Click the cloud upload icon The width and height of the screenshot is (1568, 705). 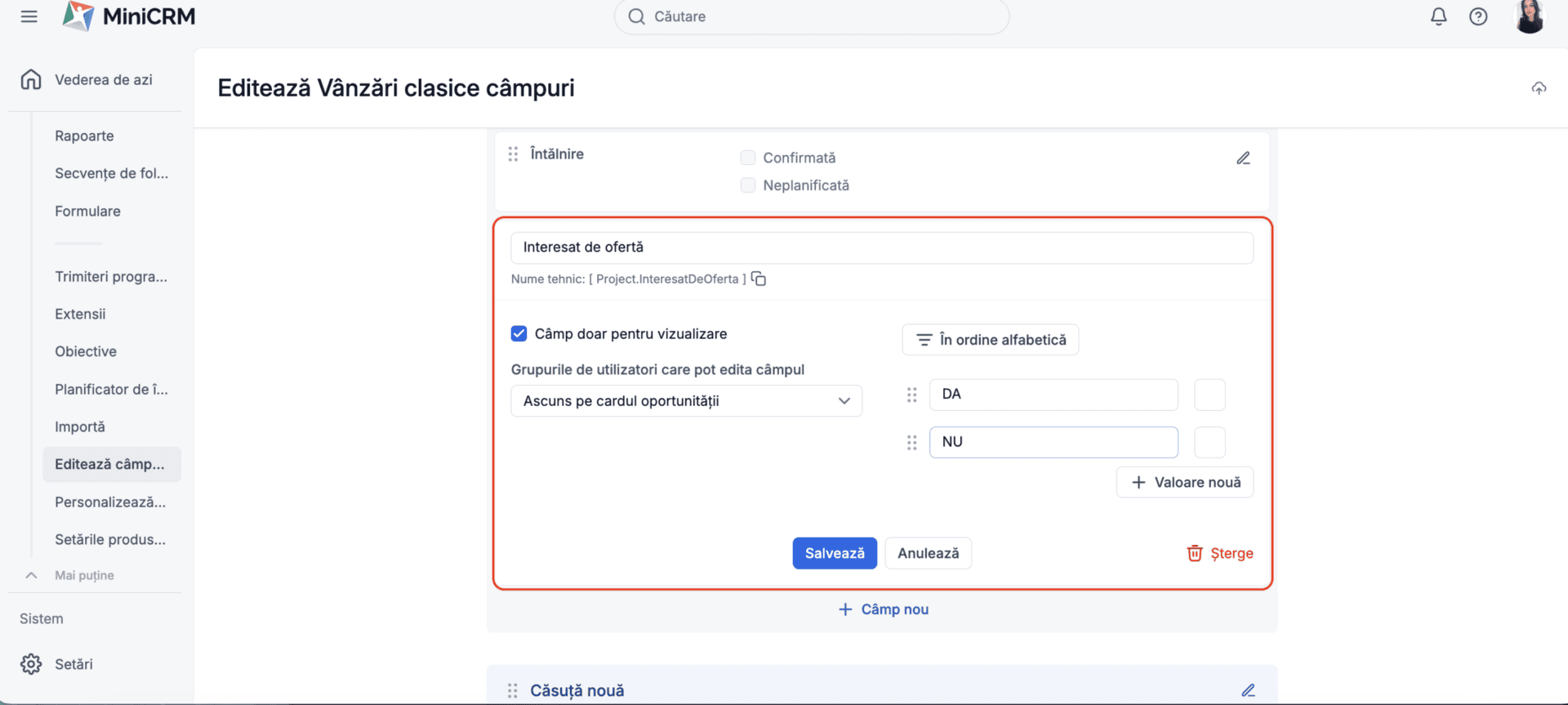pos(1539,88)
